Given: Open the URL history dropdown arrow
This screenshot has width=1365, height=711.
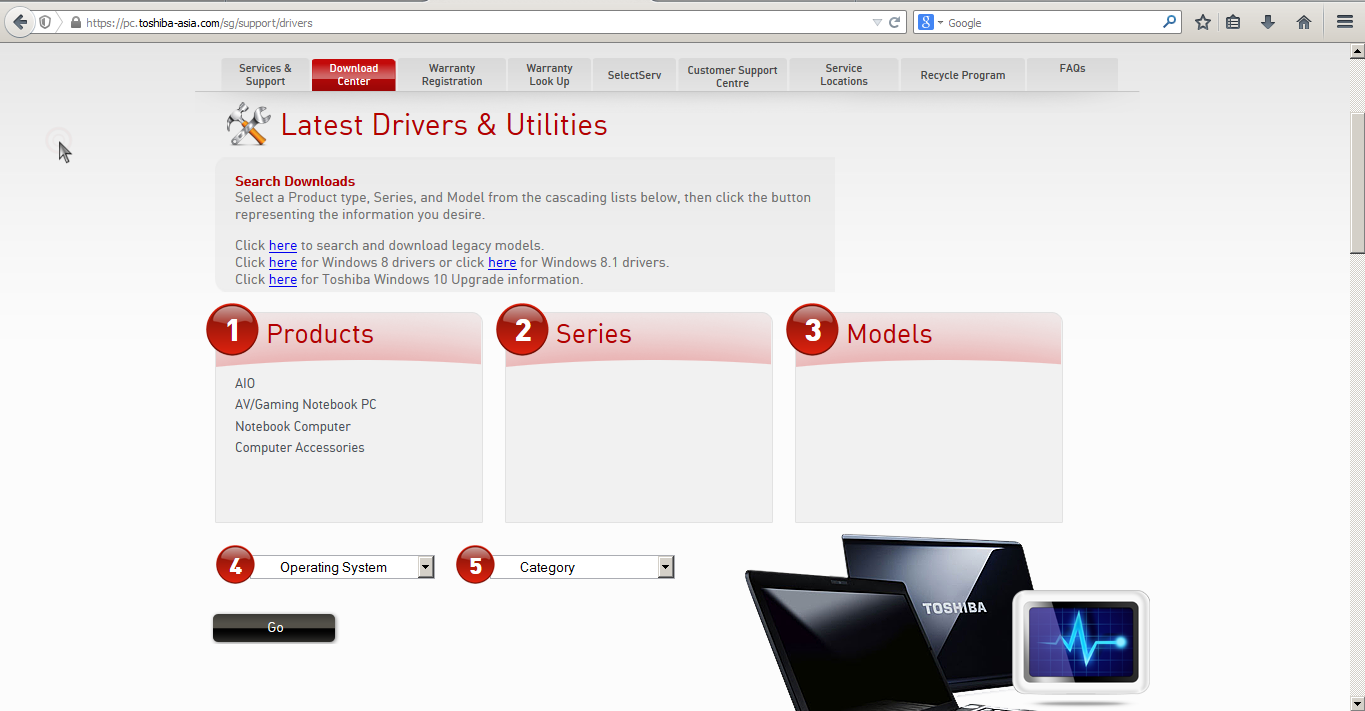Looking at the screenshot, I should click(877, 22).
